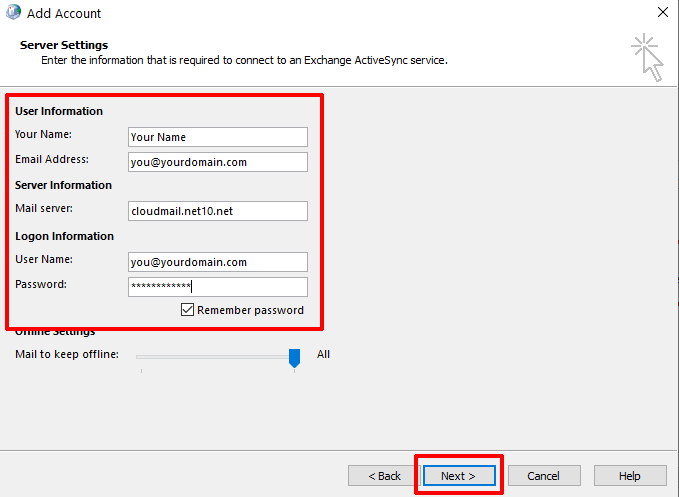Click into the Email Address input box

coord(217,162)
